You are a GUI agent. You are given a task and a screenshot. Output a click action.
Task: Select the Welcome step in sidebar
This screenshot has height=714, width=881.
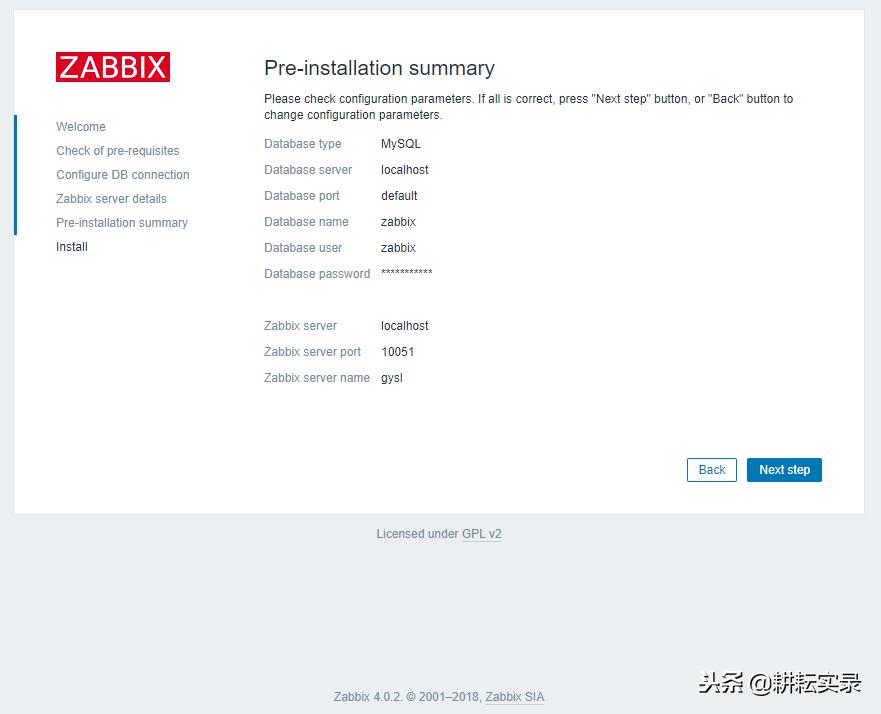point(80,127)
